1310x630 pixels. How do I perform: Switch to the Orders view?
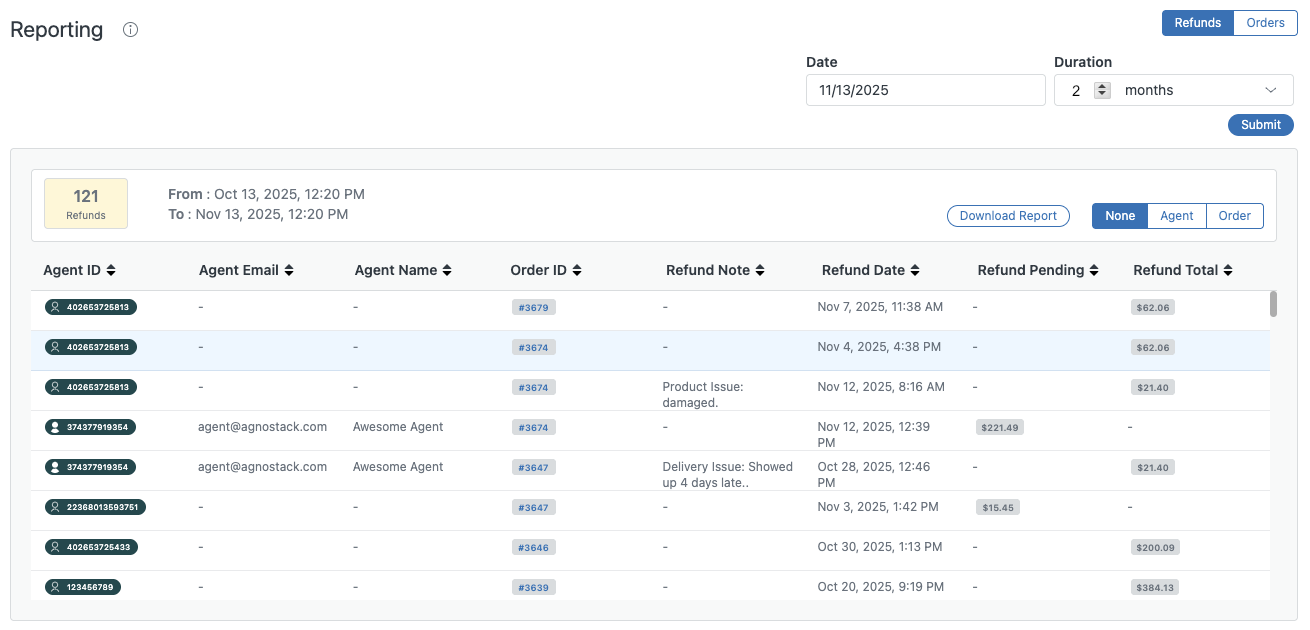point(1265,22)
